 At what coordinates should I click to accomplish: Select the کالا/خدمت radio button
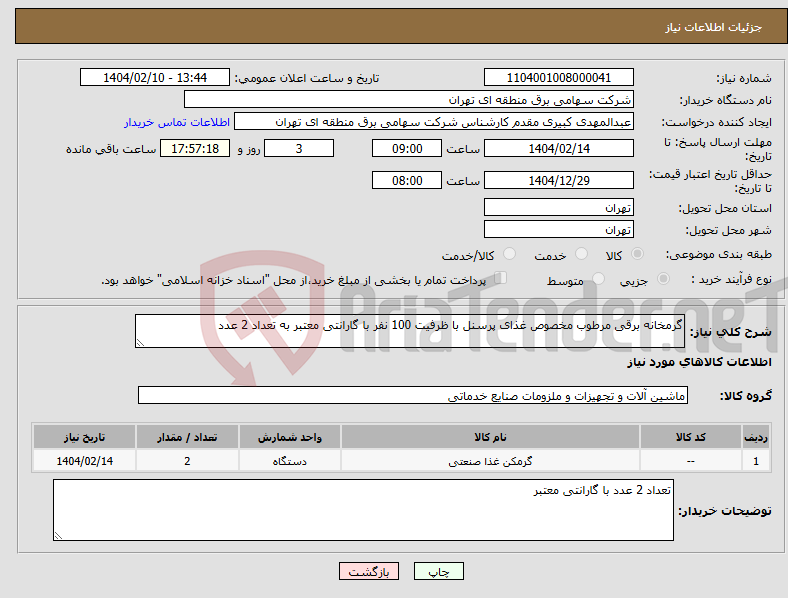(x=509, y=254)
